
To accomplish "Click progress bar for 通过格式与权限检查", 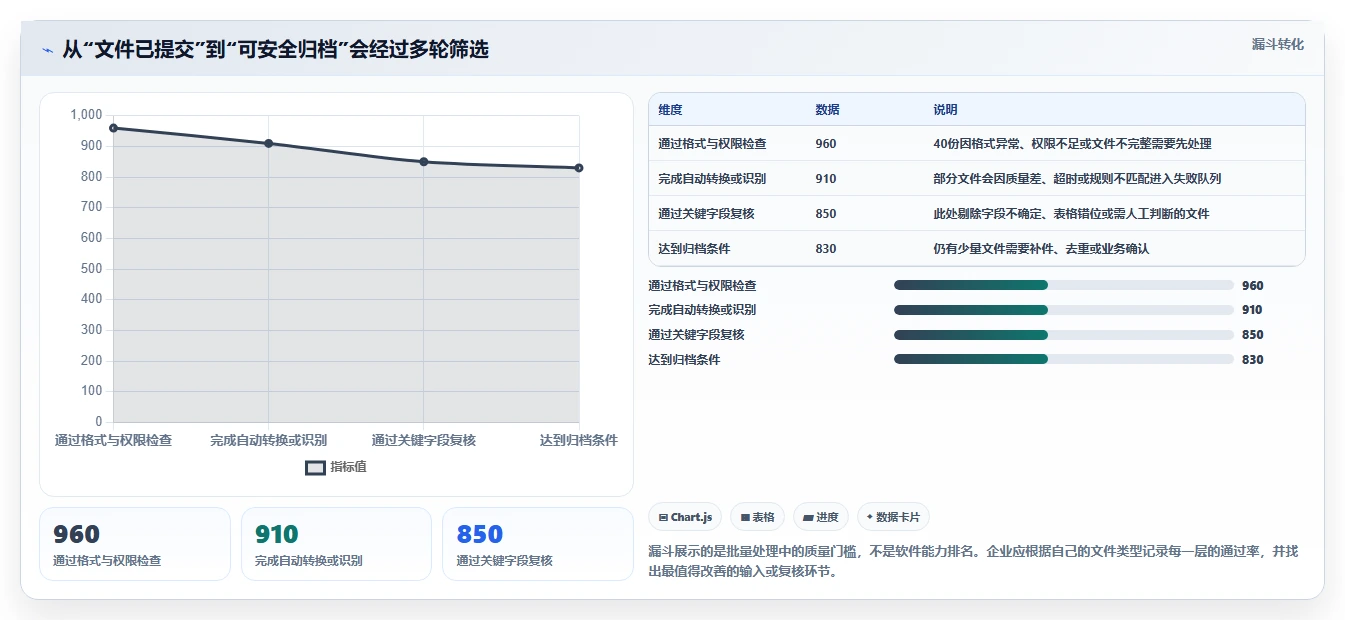I will click(x=1064, y=285).
